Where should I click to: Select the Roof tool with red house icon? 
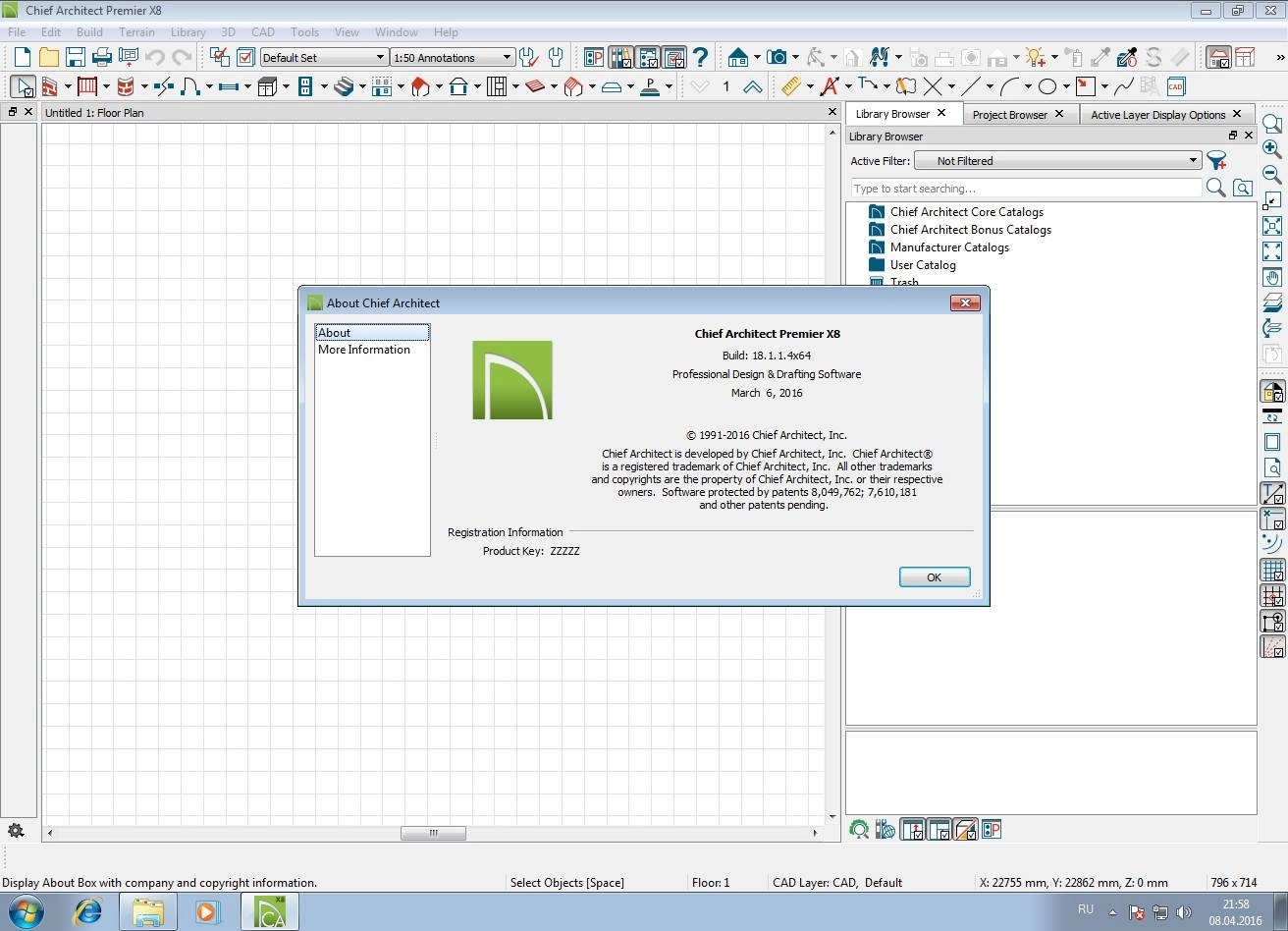pyautogui.click(x=420, y=86)
